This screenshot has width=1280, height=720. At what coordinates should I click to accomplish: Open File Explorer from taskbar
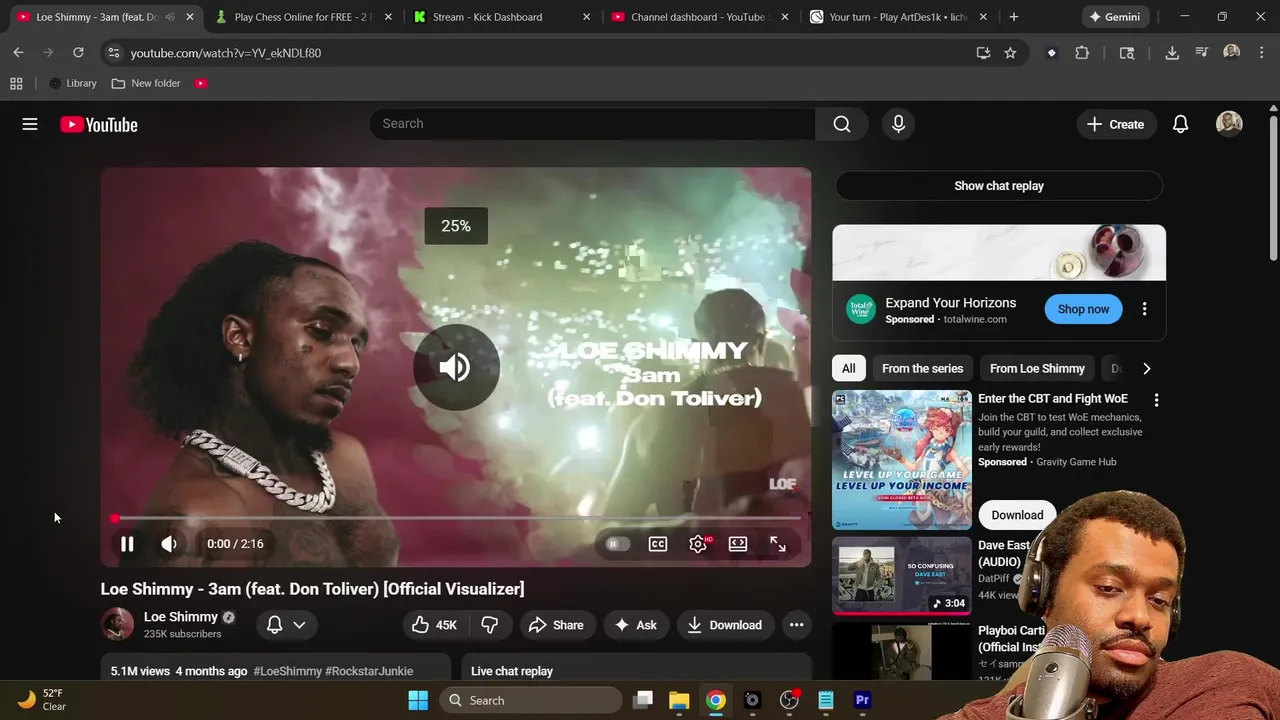pos(679,700)
